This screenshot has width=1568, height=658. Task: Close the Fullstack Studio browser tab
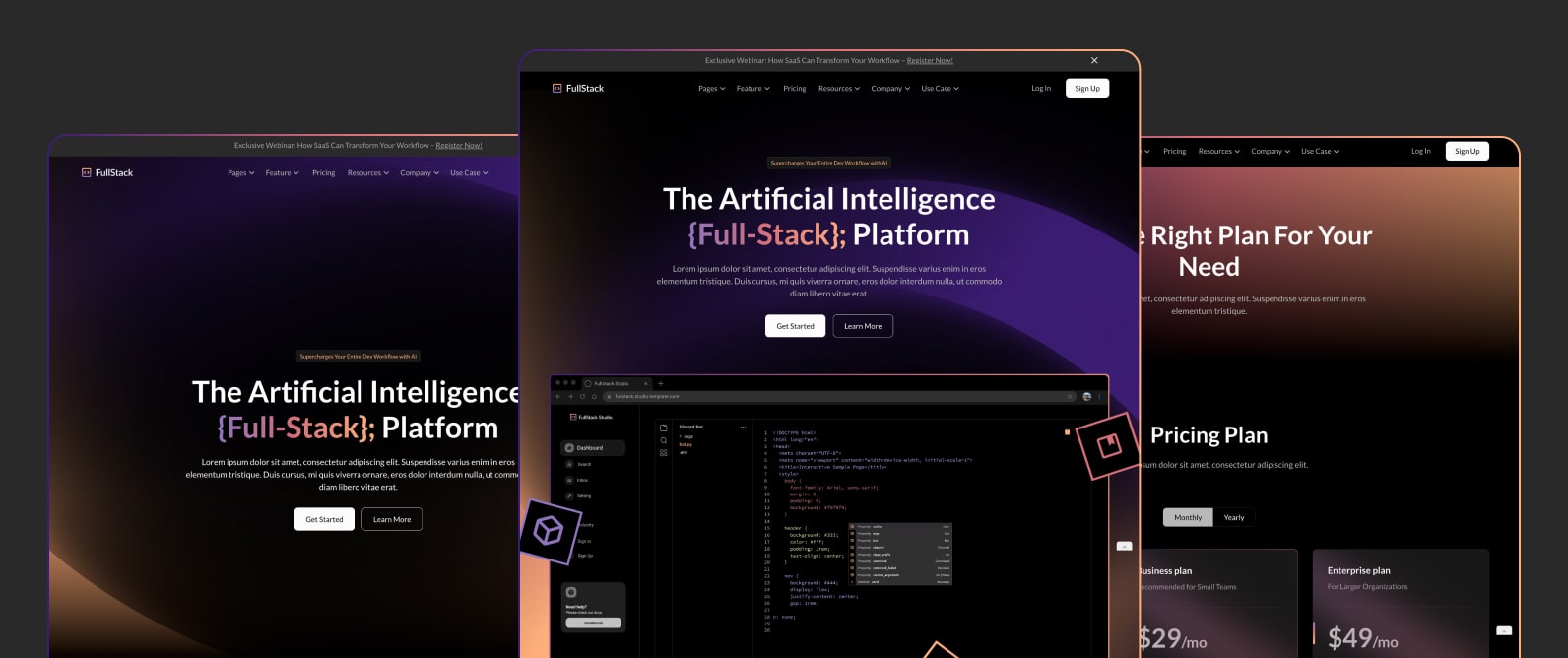point(646,383)
